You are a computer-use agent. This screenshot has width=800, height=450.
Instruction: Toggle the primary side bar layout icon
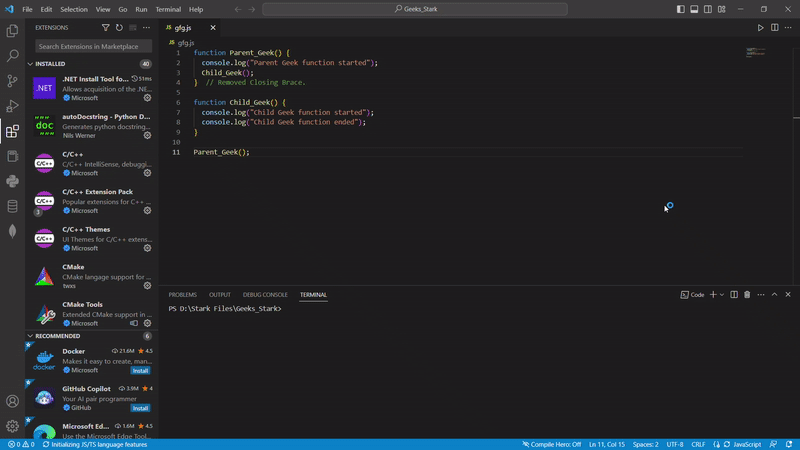pyautogui.click(x=681, y=9)
